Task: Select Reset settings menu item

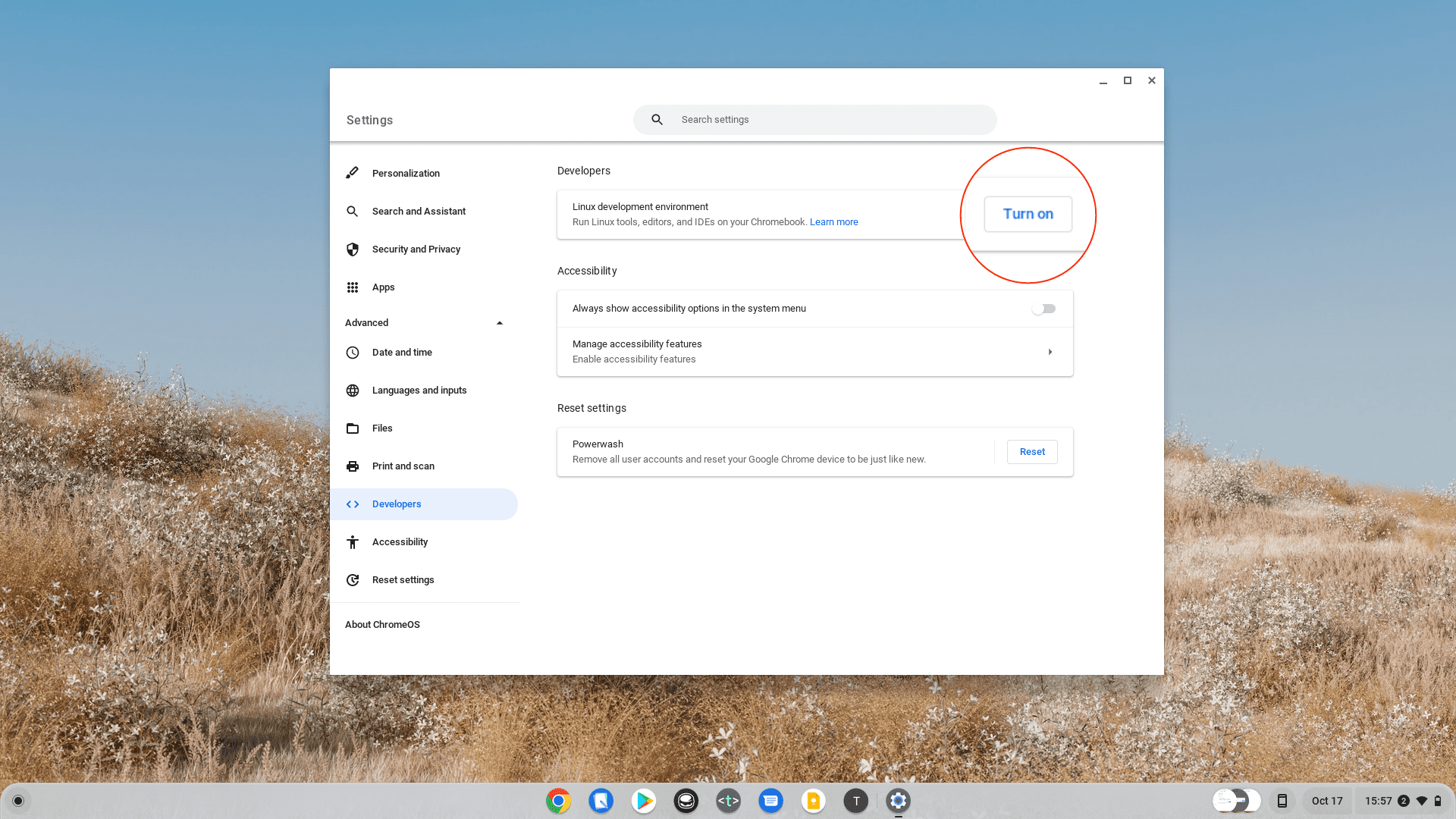Action: (403, 579)
